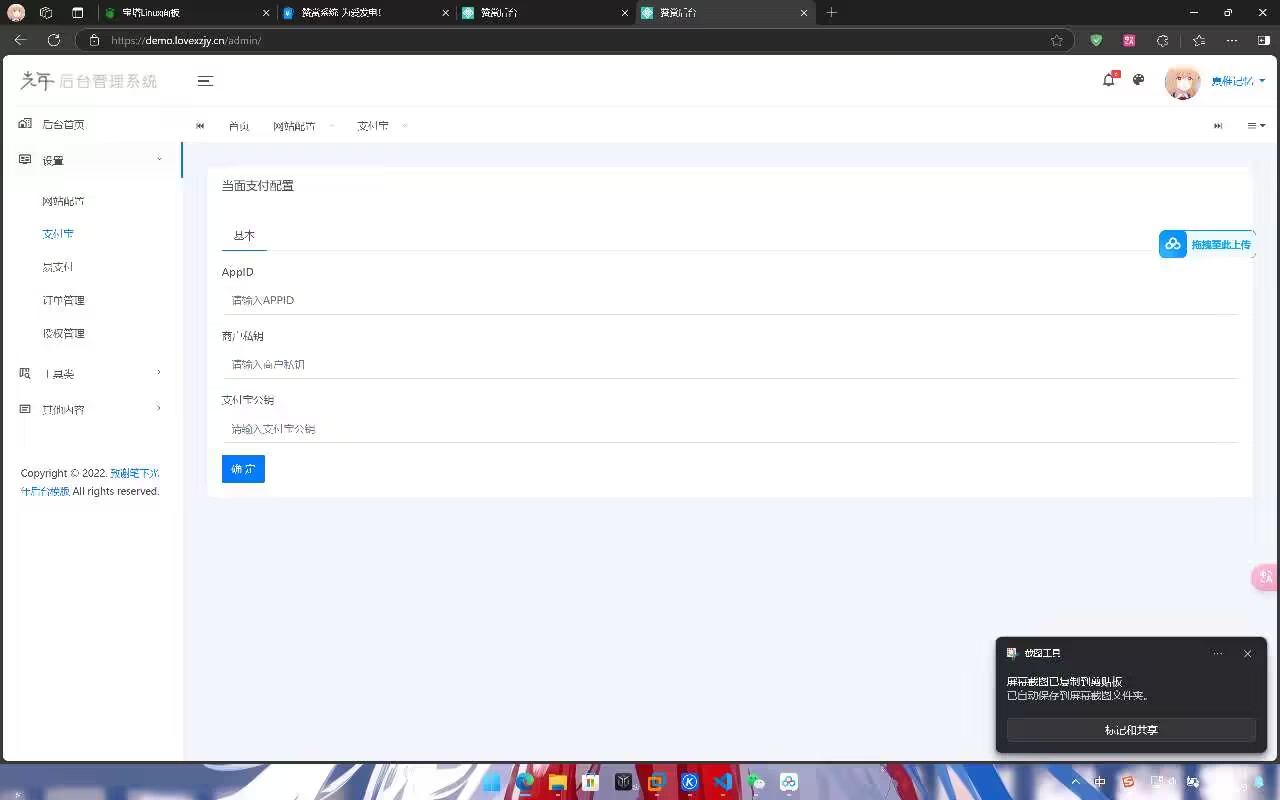Open Visual Studio Code from the taskbar

(722, 782)
